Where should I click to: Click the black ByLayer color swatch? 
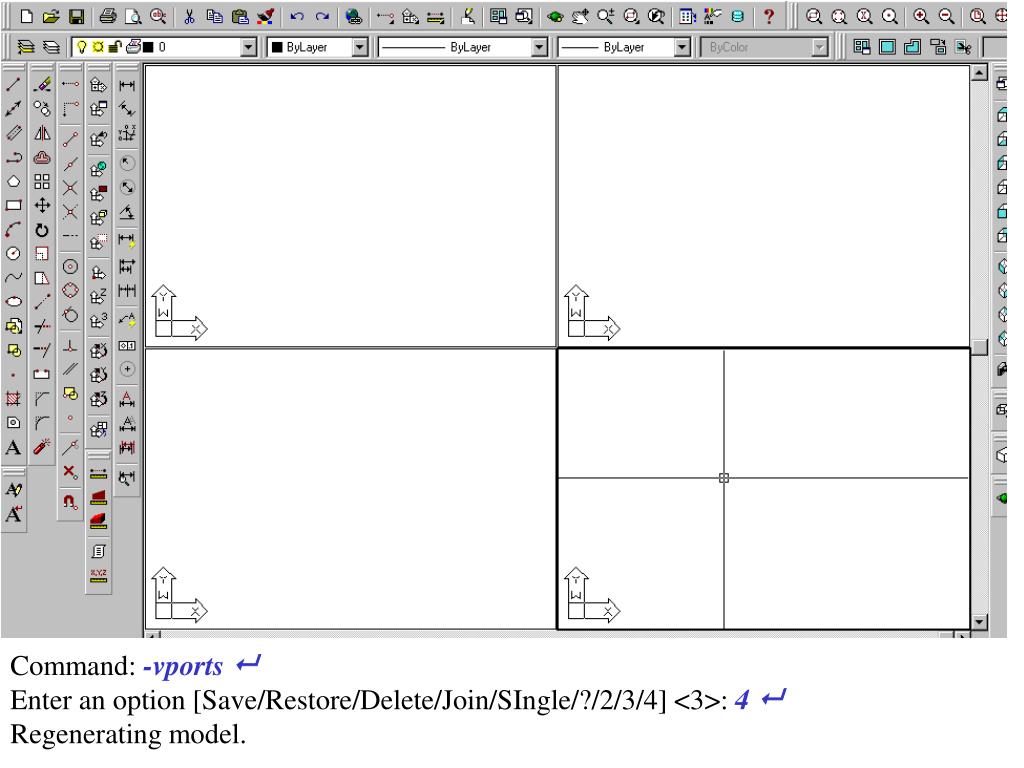tap(278, 47)
